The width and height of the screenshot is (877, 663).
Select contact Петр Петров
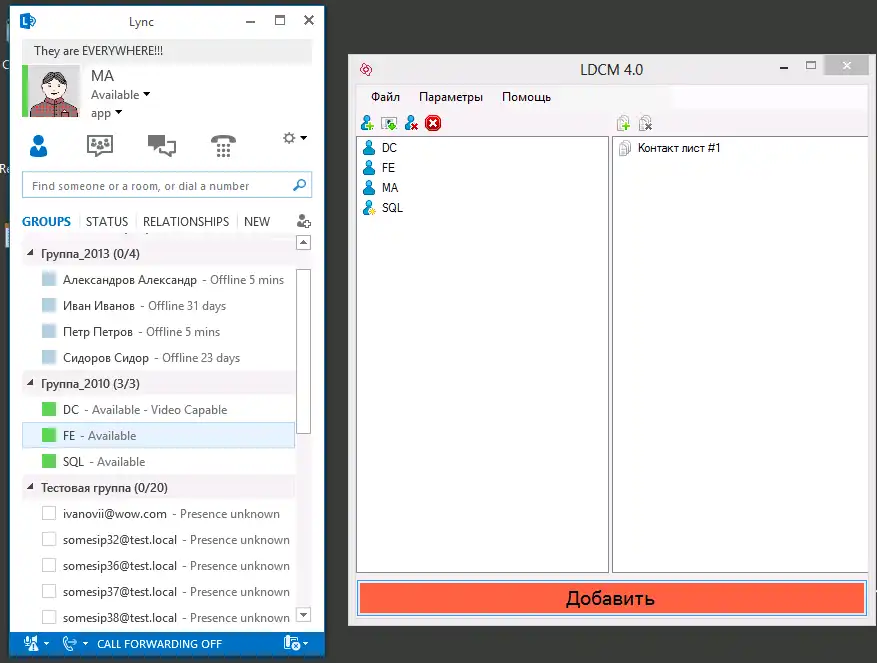(x=158, y=332)
